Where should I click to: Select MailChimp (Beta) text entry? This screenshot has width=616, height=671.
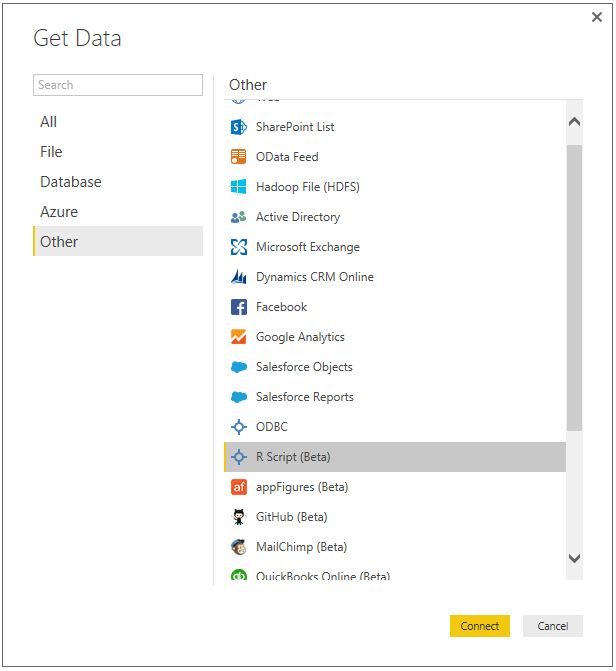[301, 547]
